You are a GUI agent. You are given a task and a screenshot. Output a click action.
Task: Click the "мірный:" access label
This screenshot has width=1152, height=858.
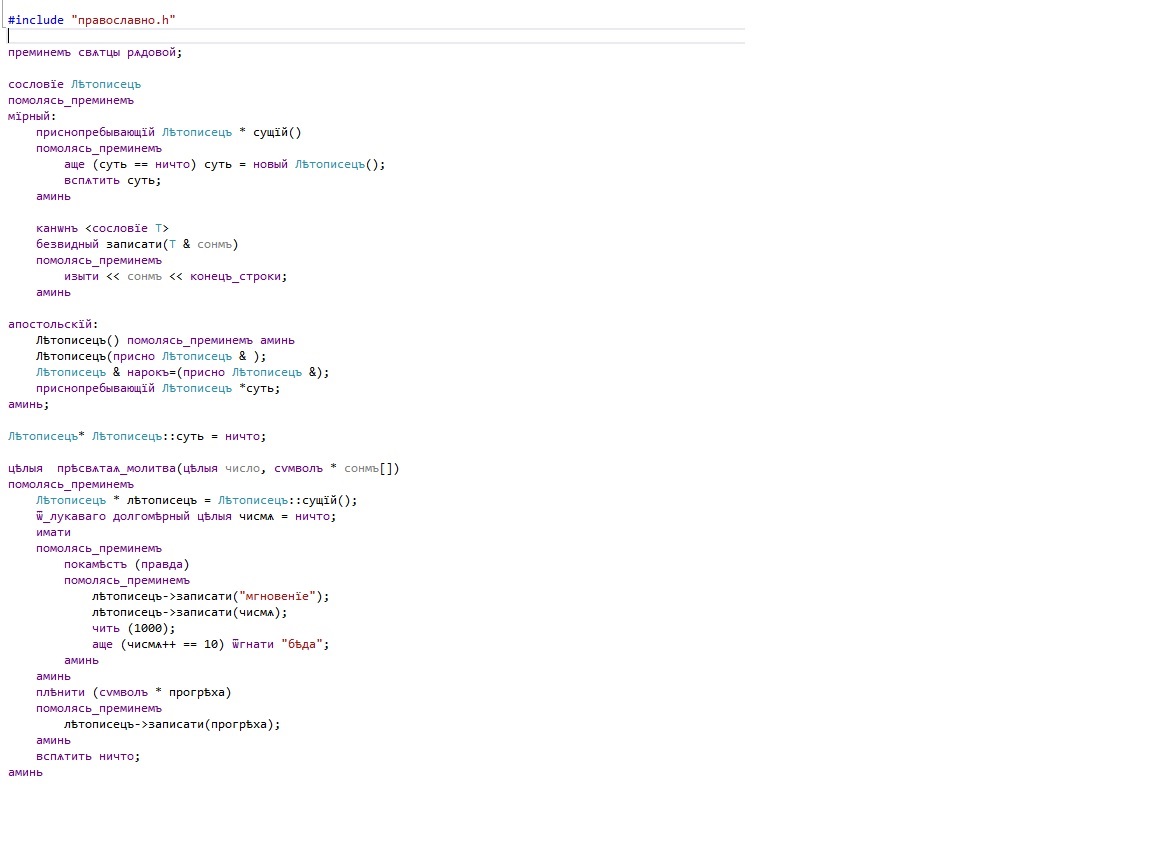click(x=33, y=116)
